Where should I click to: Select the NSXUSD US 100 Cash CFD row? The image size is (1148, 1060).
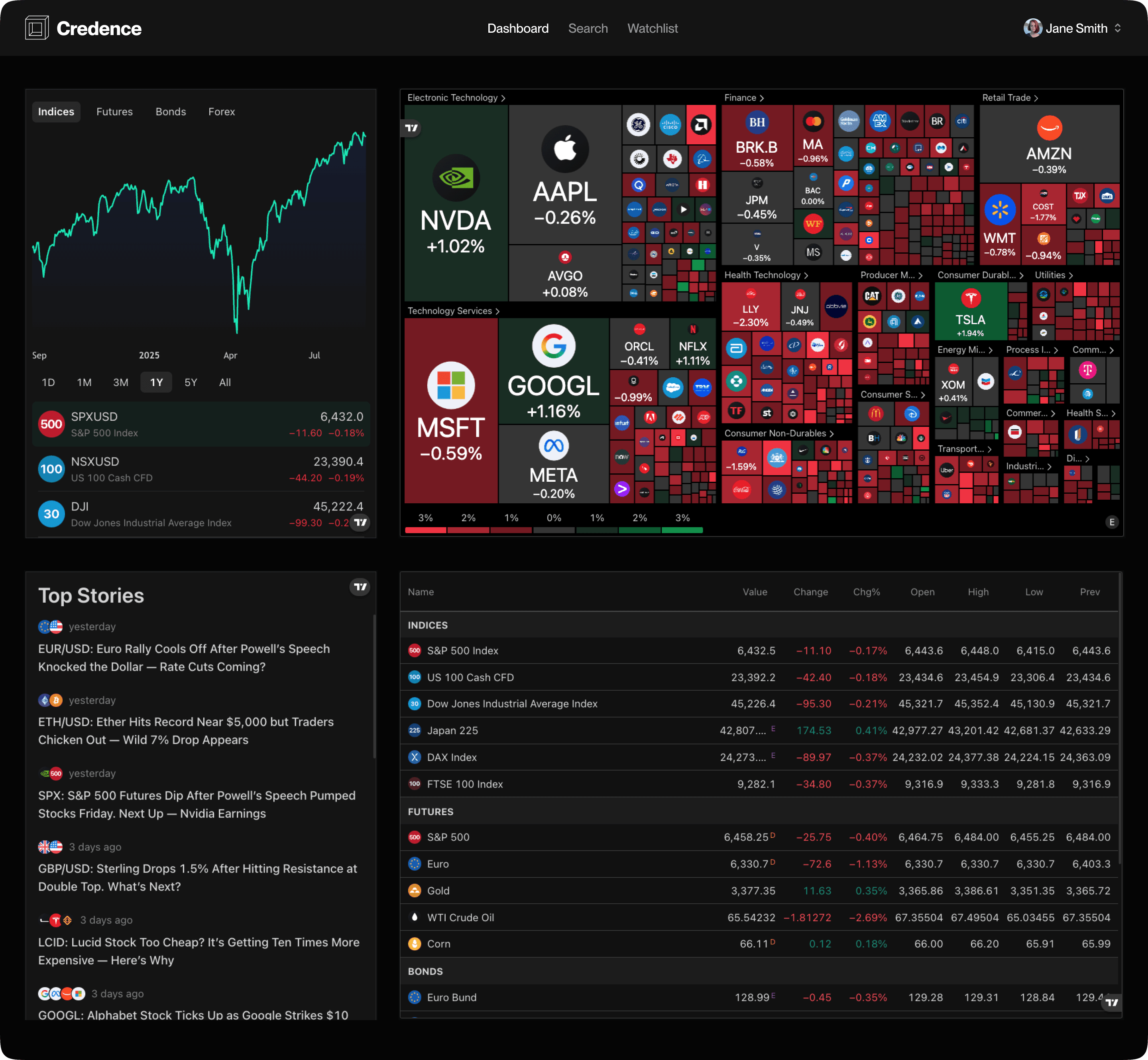click(201, 469)
